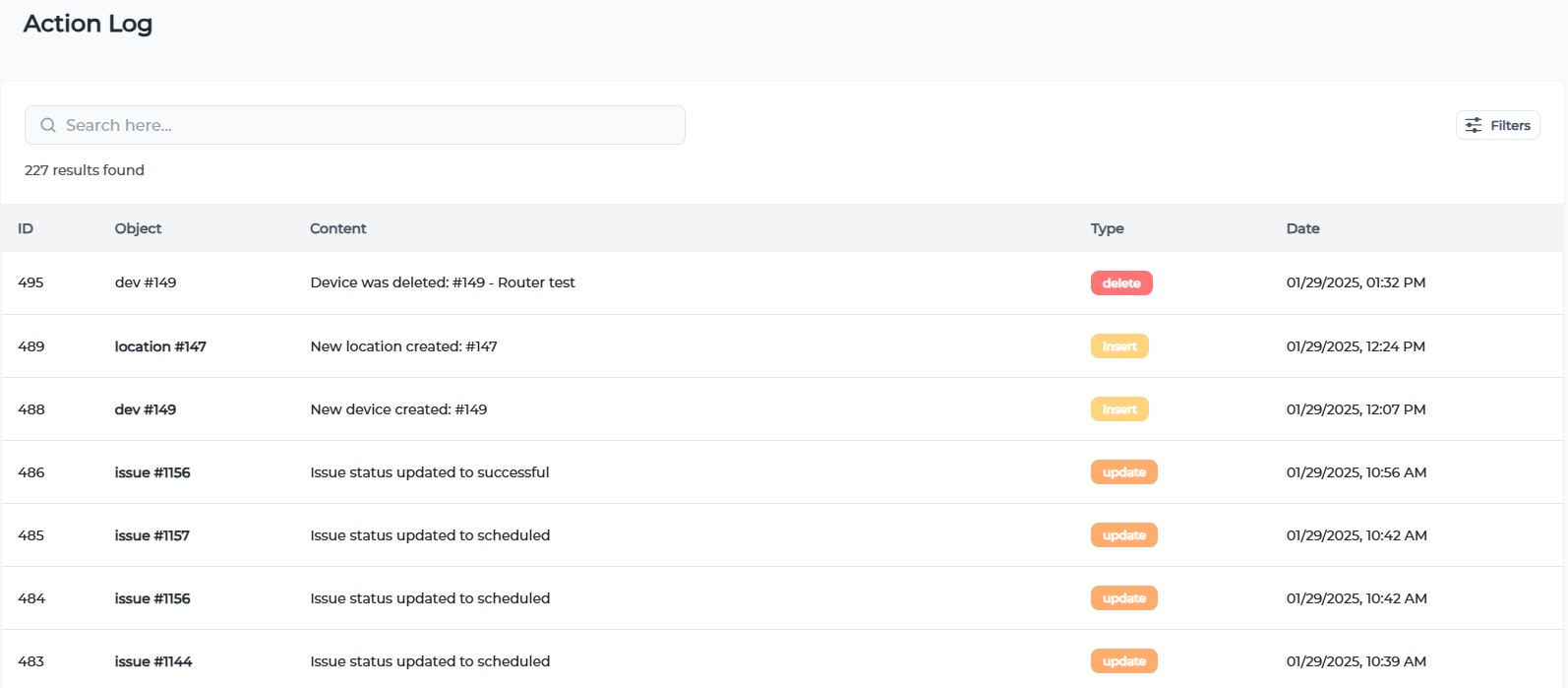
Task: Open the issue #1144 object link
Action: click(x=153, y=661)
